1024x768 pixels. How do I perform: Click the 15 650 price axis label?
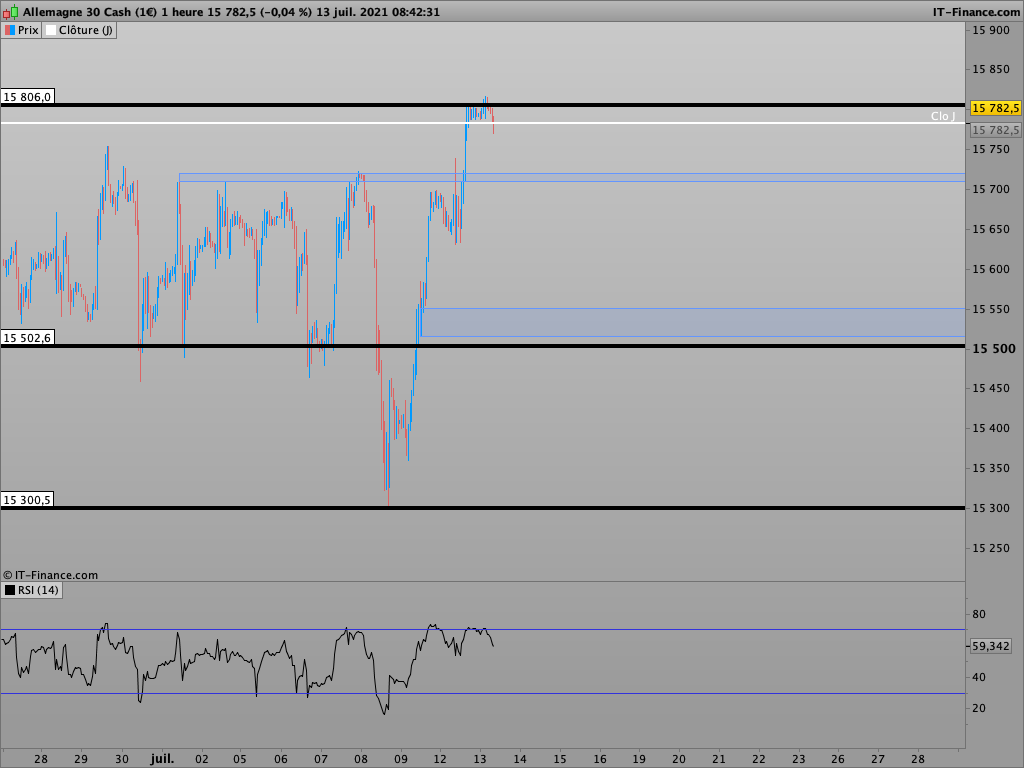pos(991,229)
